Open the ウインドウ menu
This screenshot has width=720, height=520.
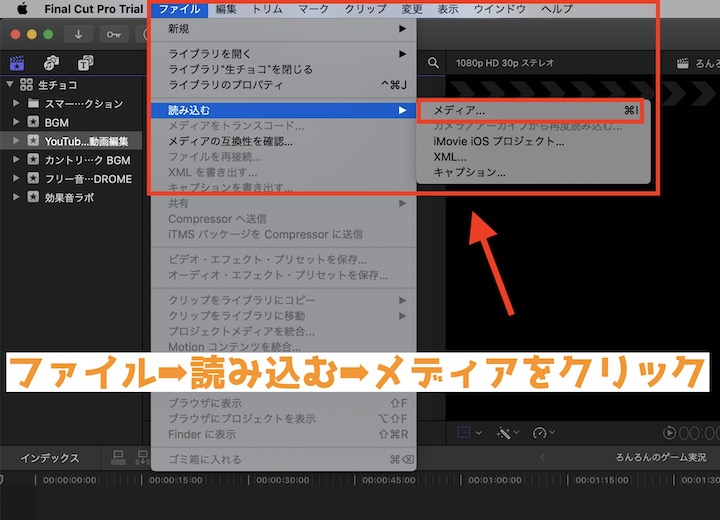(500, 9)
